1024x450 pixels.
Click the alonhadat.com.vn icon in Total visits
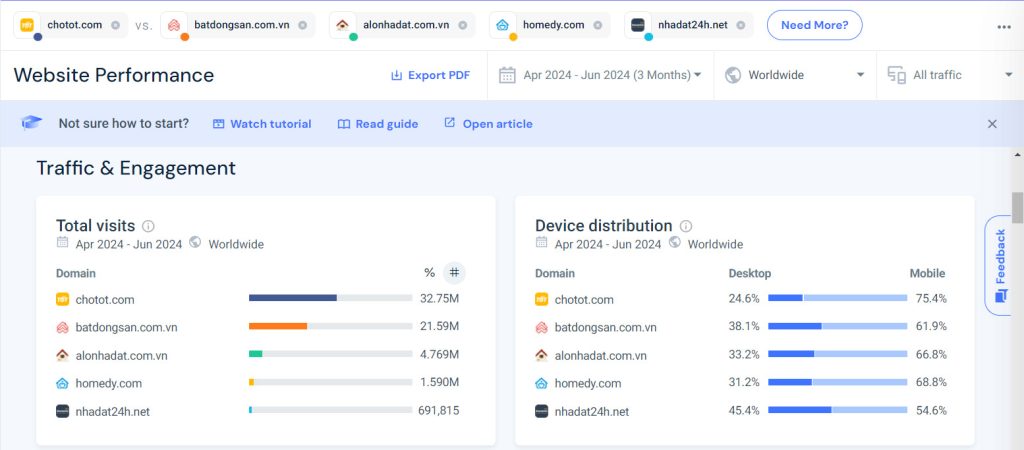pos(63,355)
